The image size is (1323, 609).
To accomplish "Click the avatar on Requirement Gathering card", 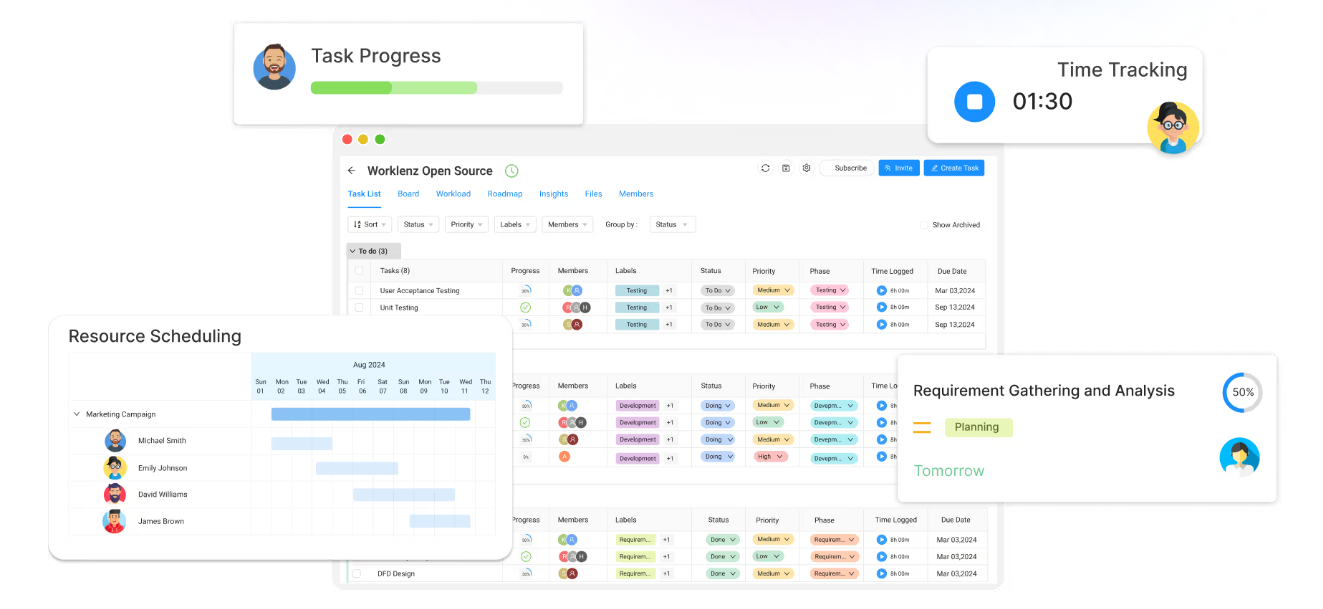I will coord(1240,457).
